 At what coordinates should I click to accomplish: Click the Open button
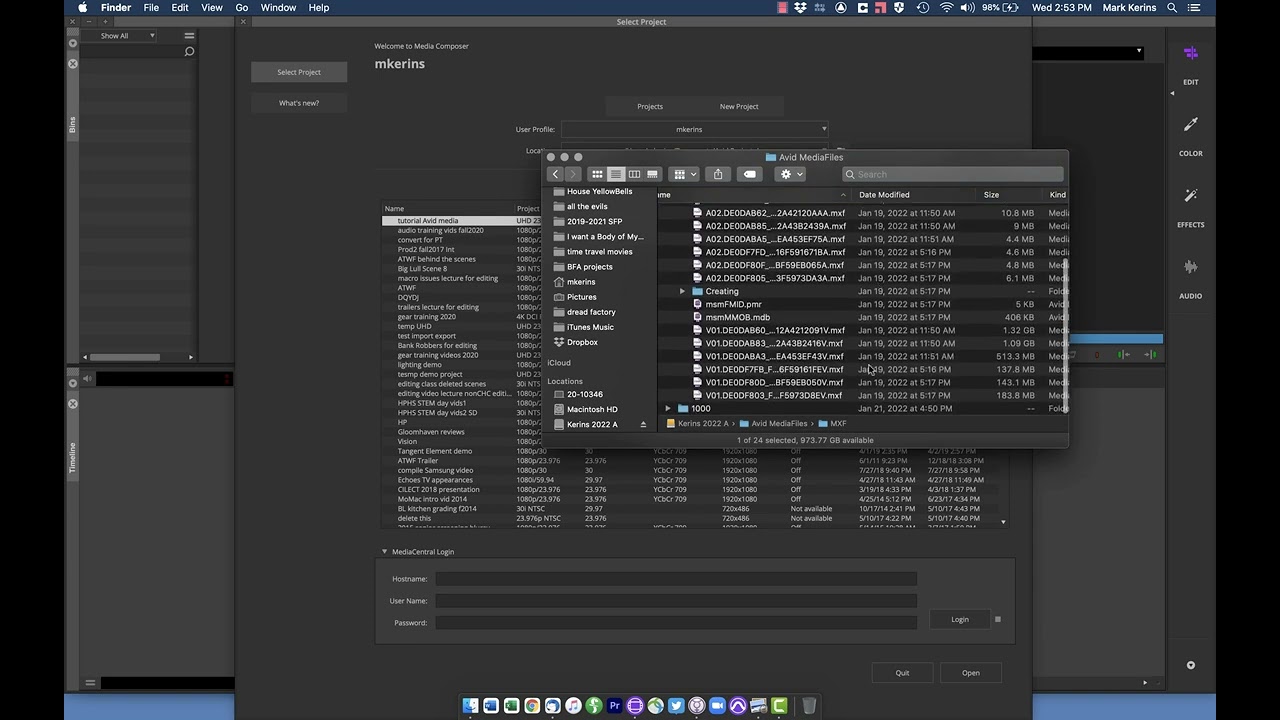[971, 673]
